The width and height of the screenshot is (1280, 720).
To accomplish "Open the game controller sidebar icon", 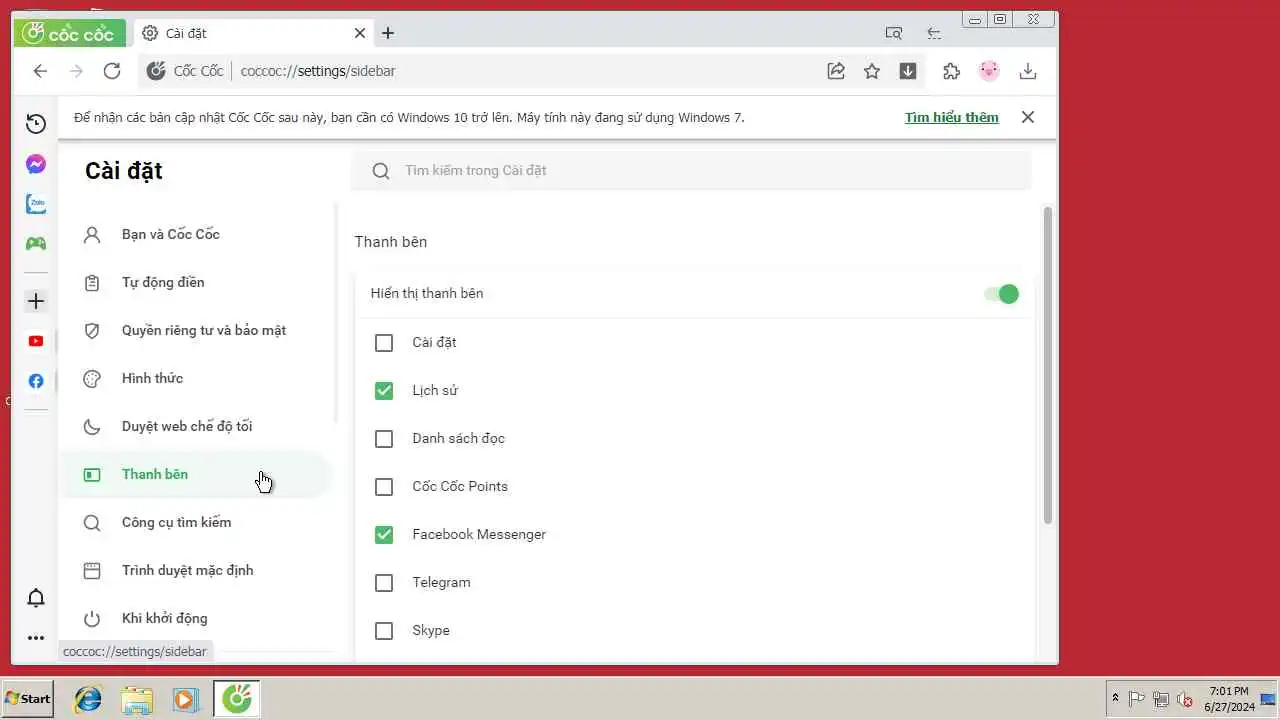I will [36, 243].
